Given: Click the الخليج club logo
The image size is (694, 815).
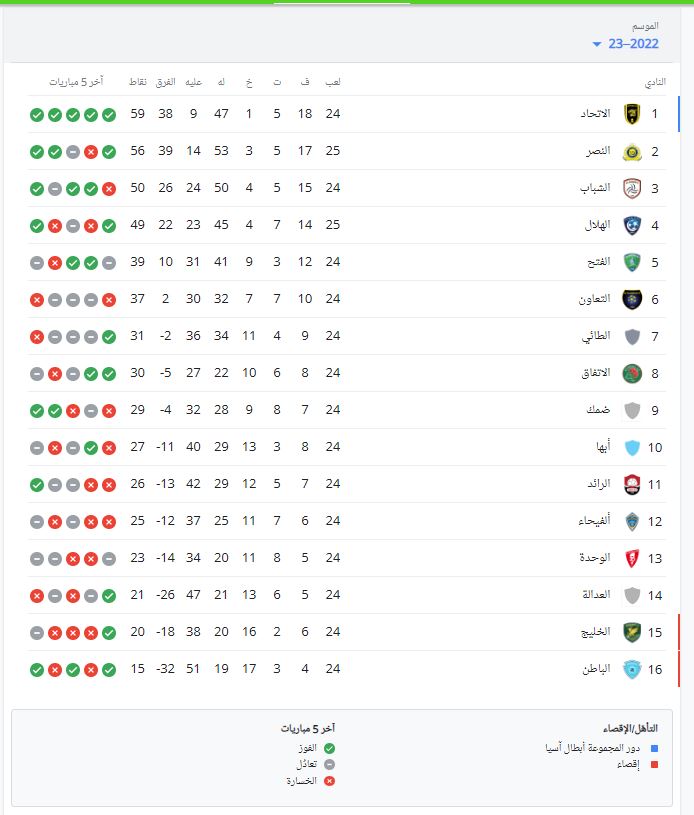Looking at the screenshot, I should point(631,632).
